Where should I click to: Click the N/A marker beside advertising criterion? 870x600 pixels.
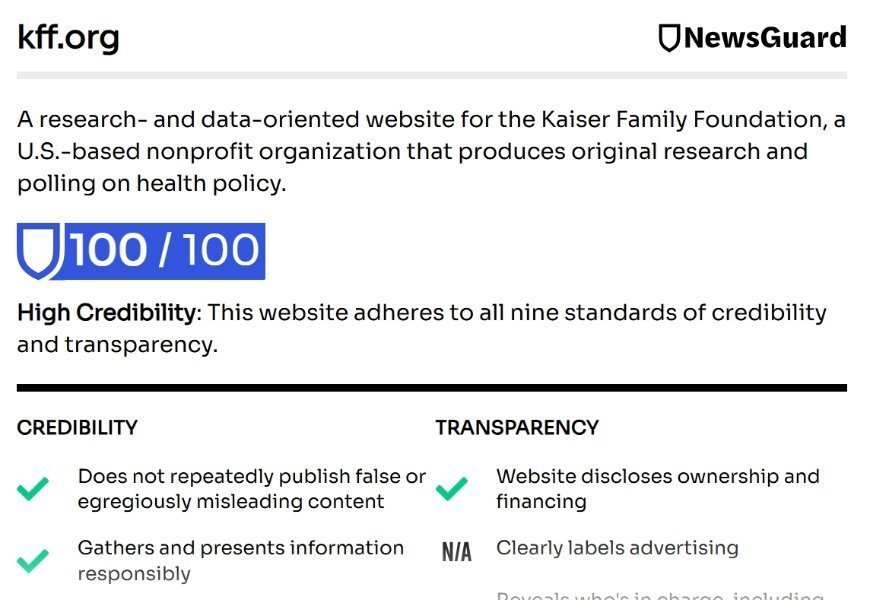coord(456,551)
